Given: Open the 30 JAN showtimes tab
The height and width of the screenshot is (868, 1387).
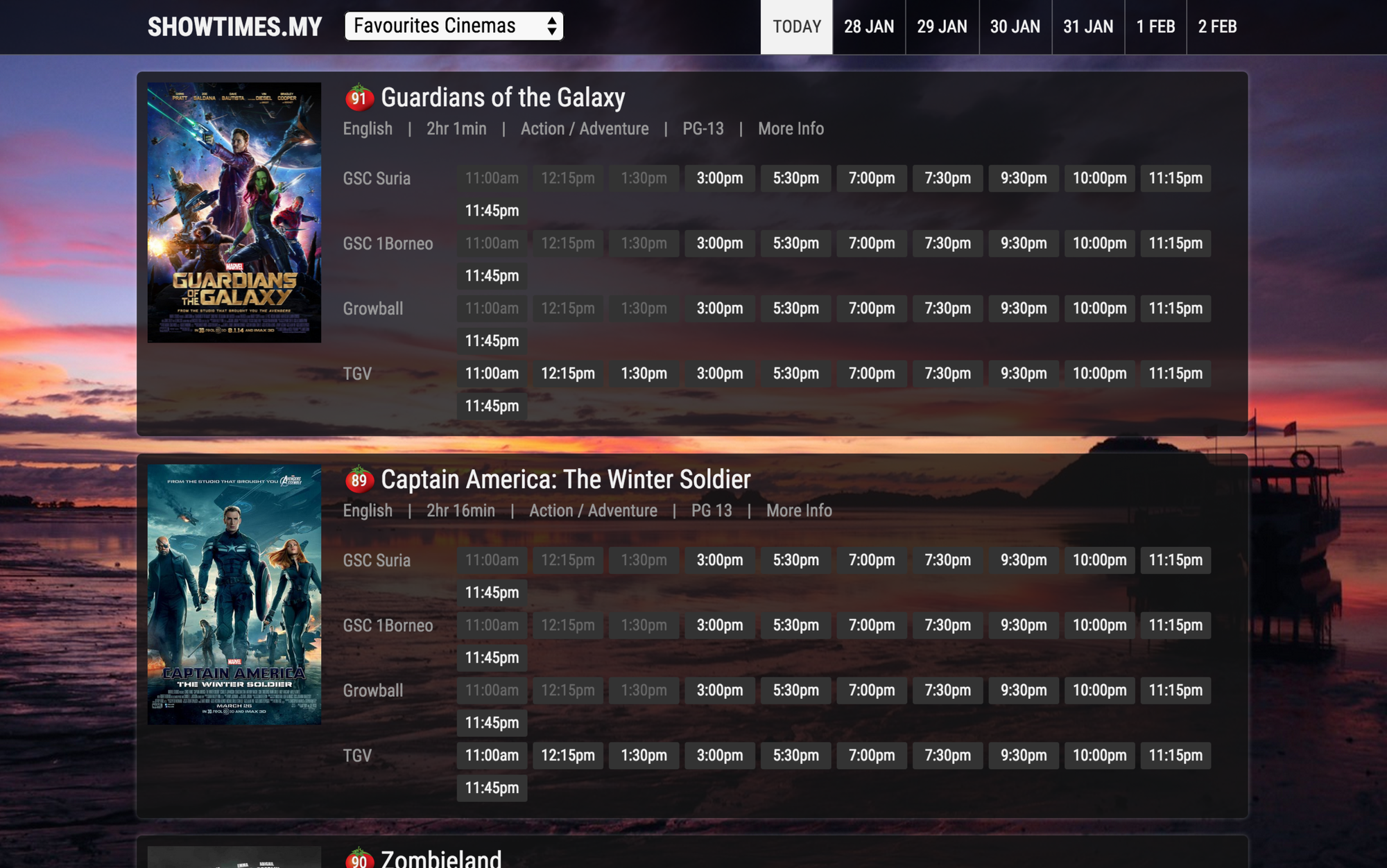Looking at the screenshot, I should click(1015, 26).
